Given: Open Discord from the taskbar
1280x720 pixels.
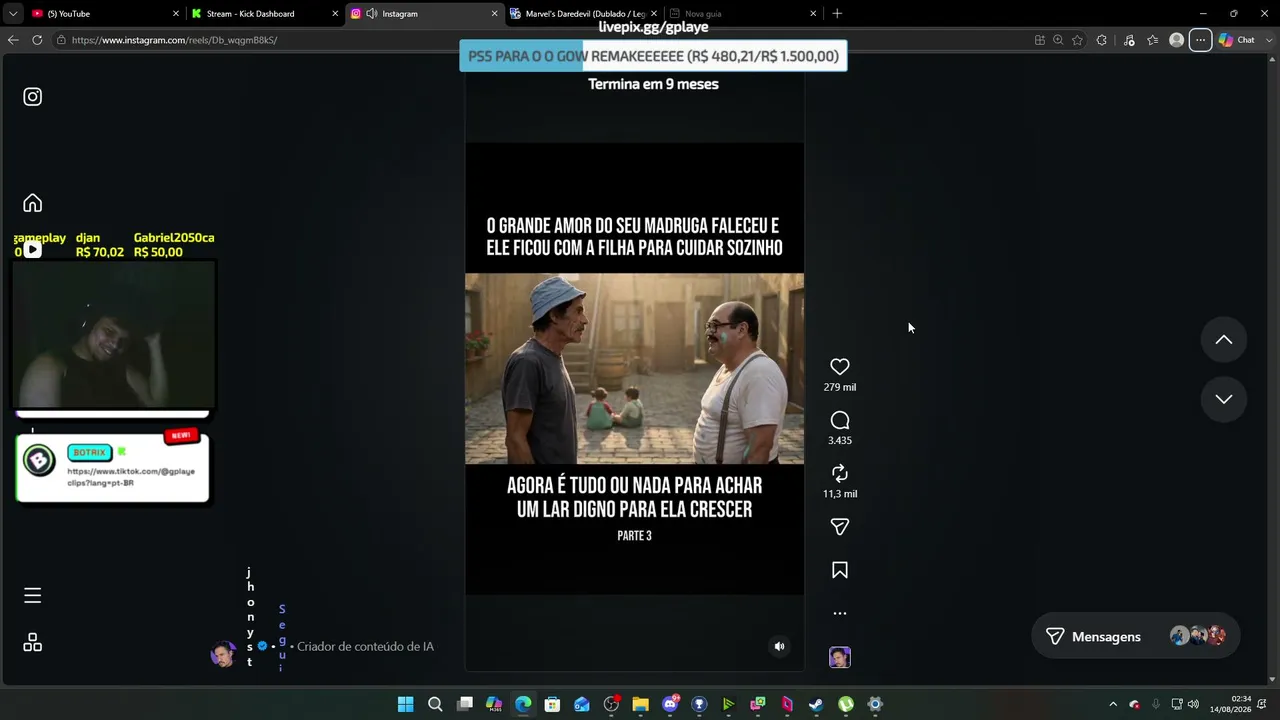Looking at the screenshot, I should [670, 704].
